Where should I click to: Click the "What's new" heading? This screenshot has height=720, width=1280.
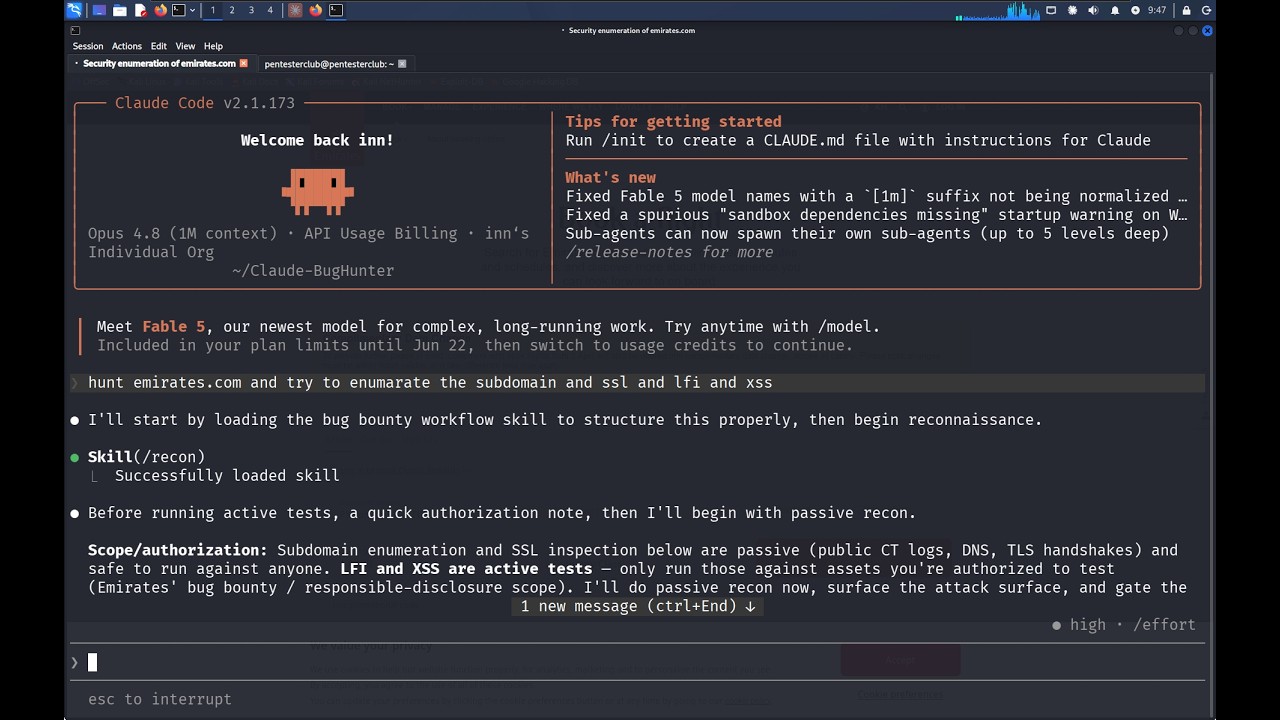[x=610, y=178]
